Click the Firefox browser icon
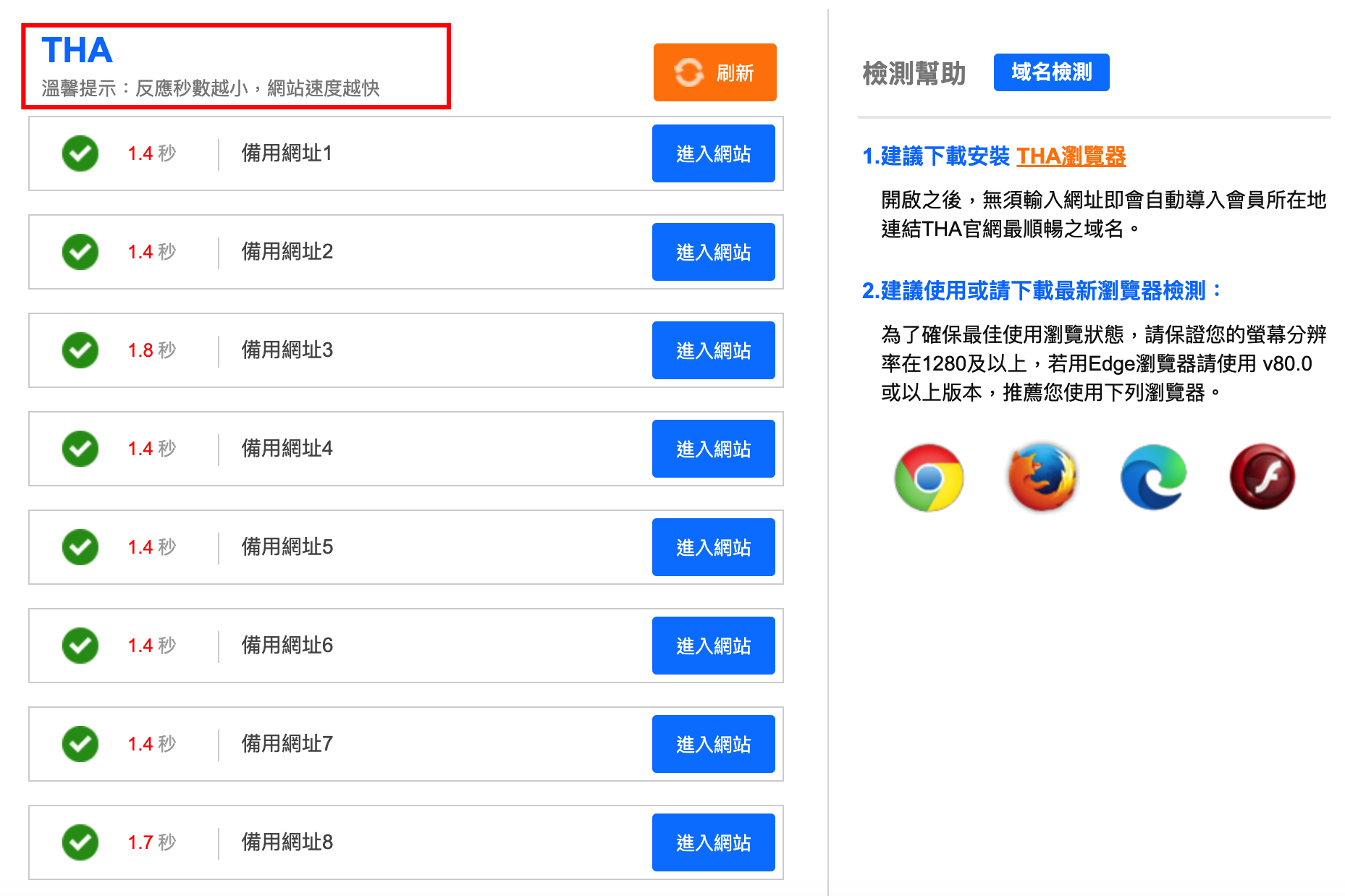This screenshot has width=1345, height=896. [x=1042, y=478]
